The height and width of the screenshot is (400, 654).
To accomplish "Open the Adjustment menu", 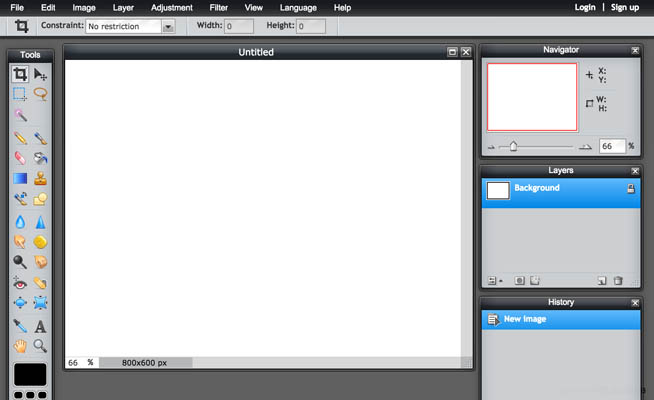I will pos(171,7).
